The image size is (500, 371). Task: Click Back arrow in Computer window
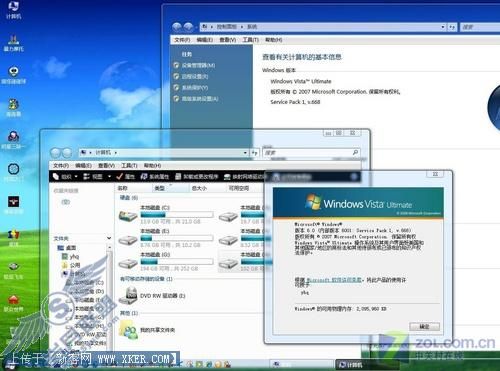(55, 153)
